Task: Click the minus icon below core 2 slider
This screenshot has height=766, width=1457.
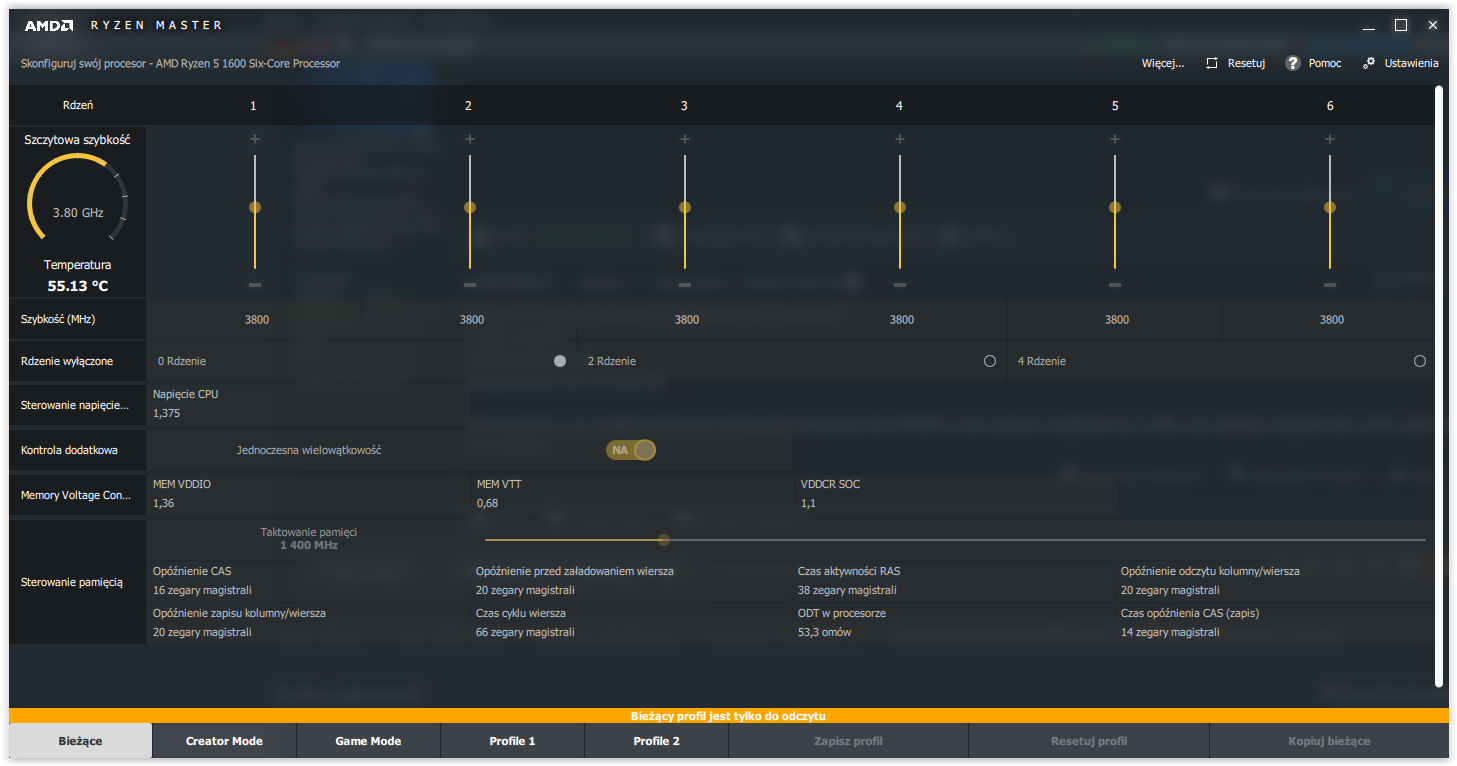Action: [470, 285]
